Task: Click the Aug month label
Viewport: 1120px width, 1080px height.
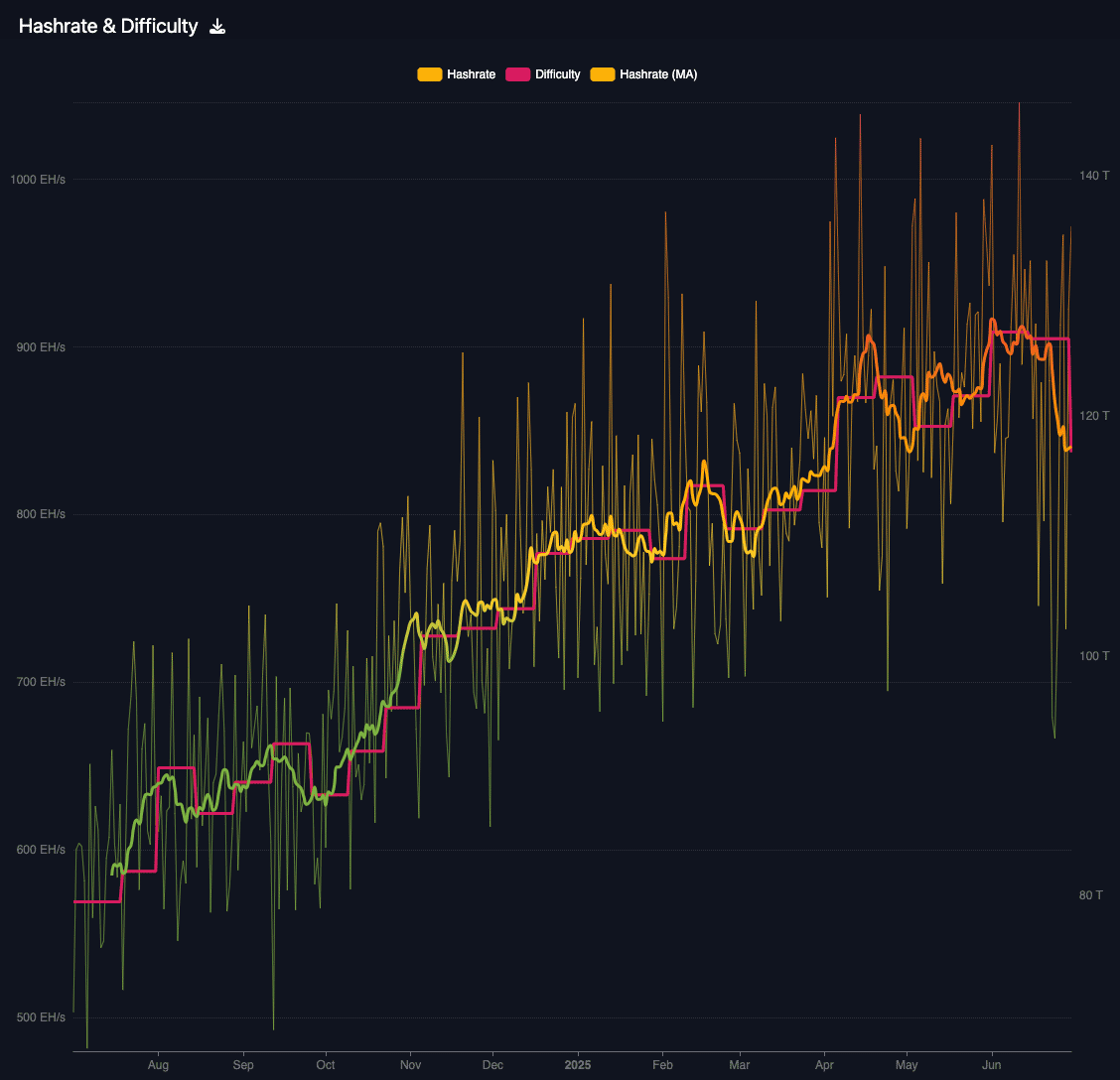Action: (x=158, y=1064)
